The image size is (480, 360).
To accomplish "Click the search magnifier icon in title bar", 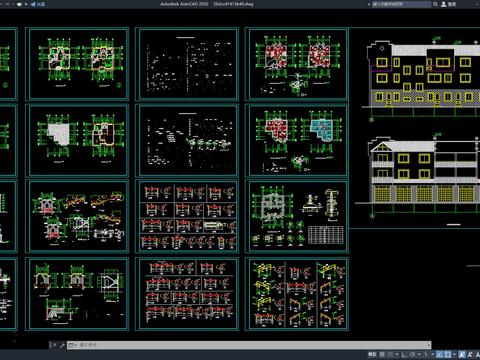I will coord(435,4).
